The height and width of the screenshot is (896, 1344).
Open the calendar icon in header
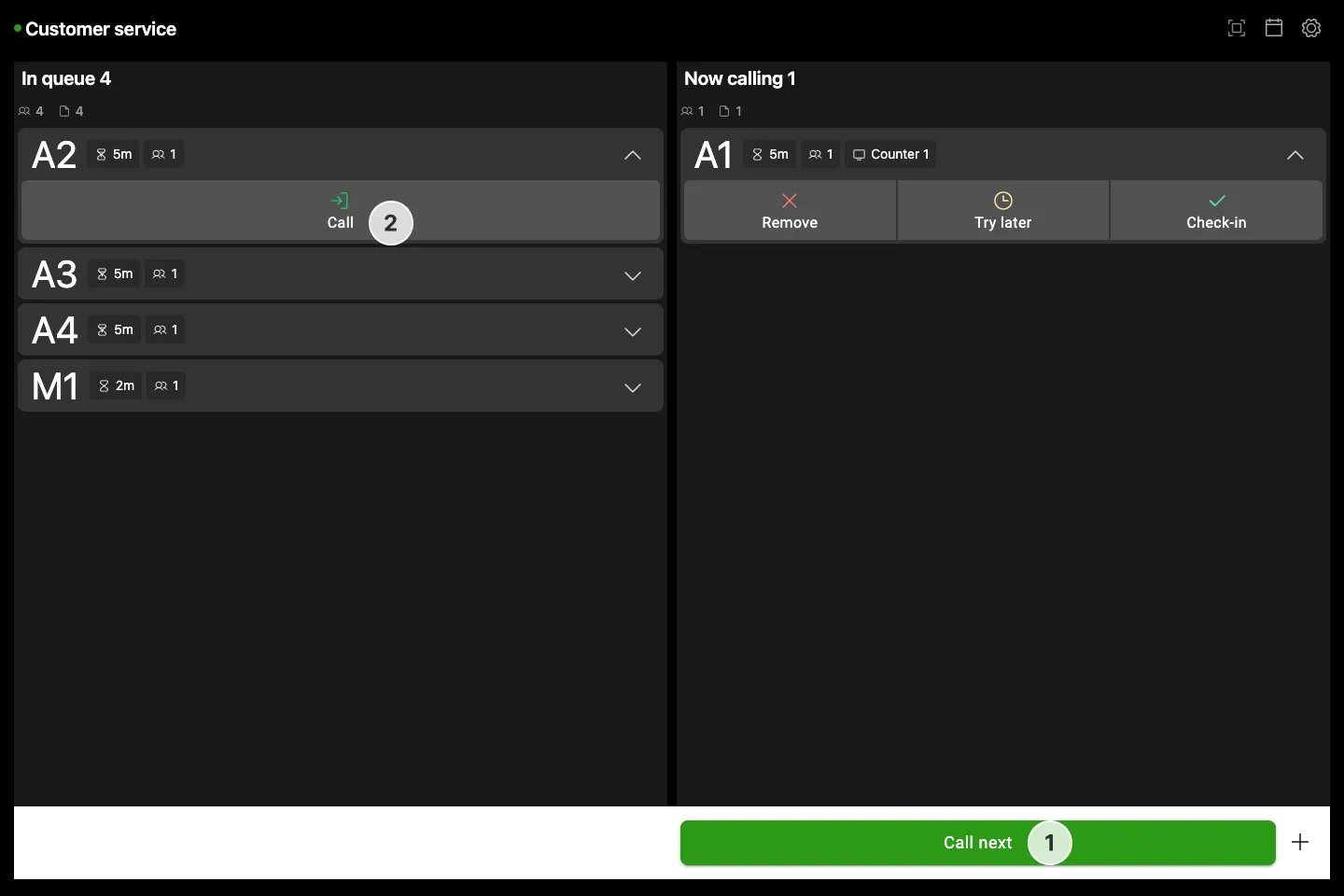coord(1274,28)
